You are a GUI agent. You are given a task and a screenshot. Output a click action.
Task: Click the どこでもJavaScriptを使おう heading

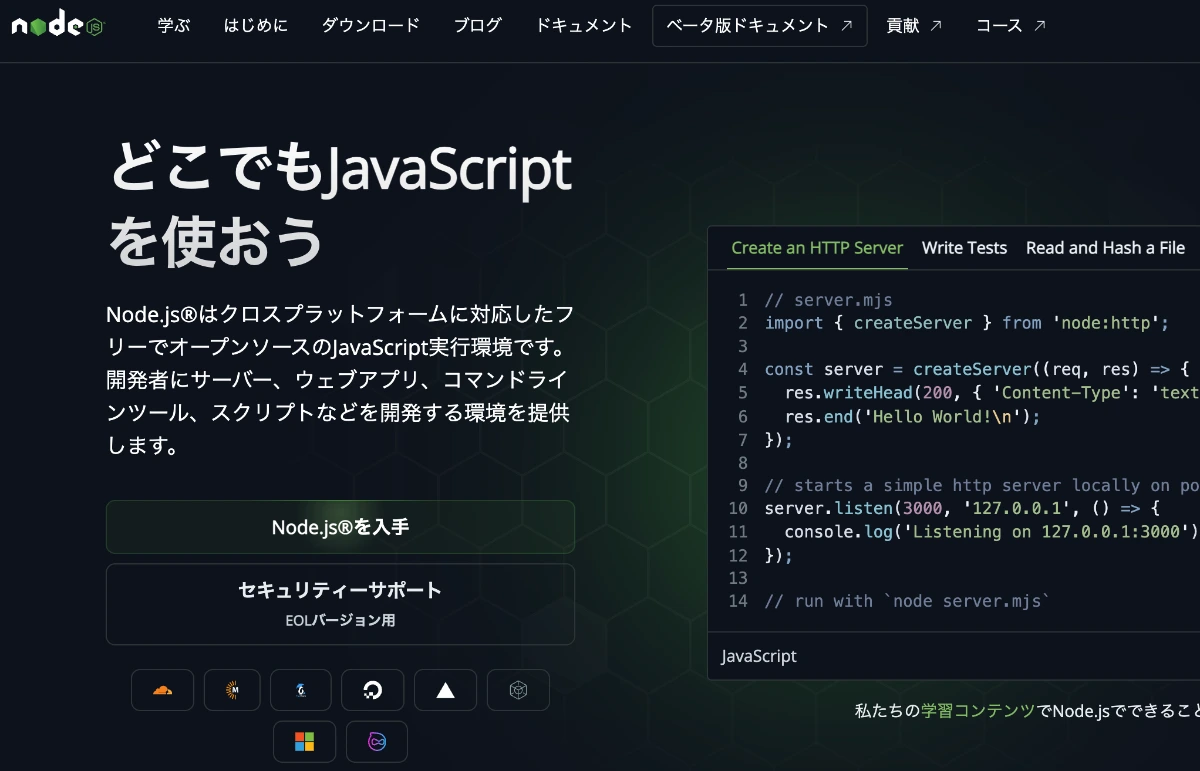pyautogui.click(x=340, y=204)
